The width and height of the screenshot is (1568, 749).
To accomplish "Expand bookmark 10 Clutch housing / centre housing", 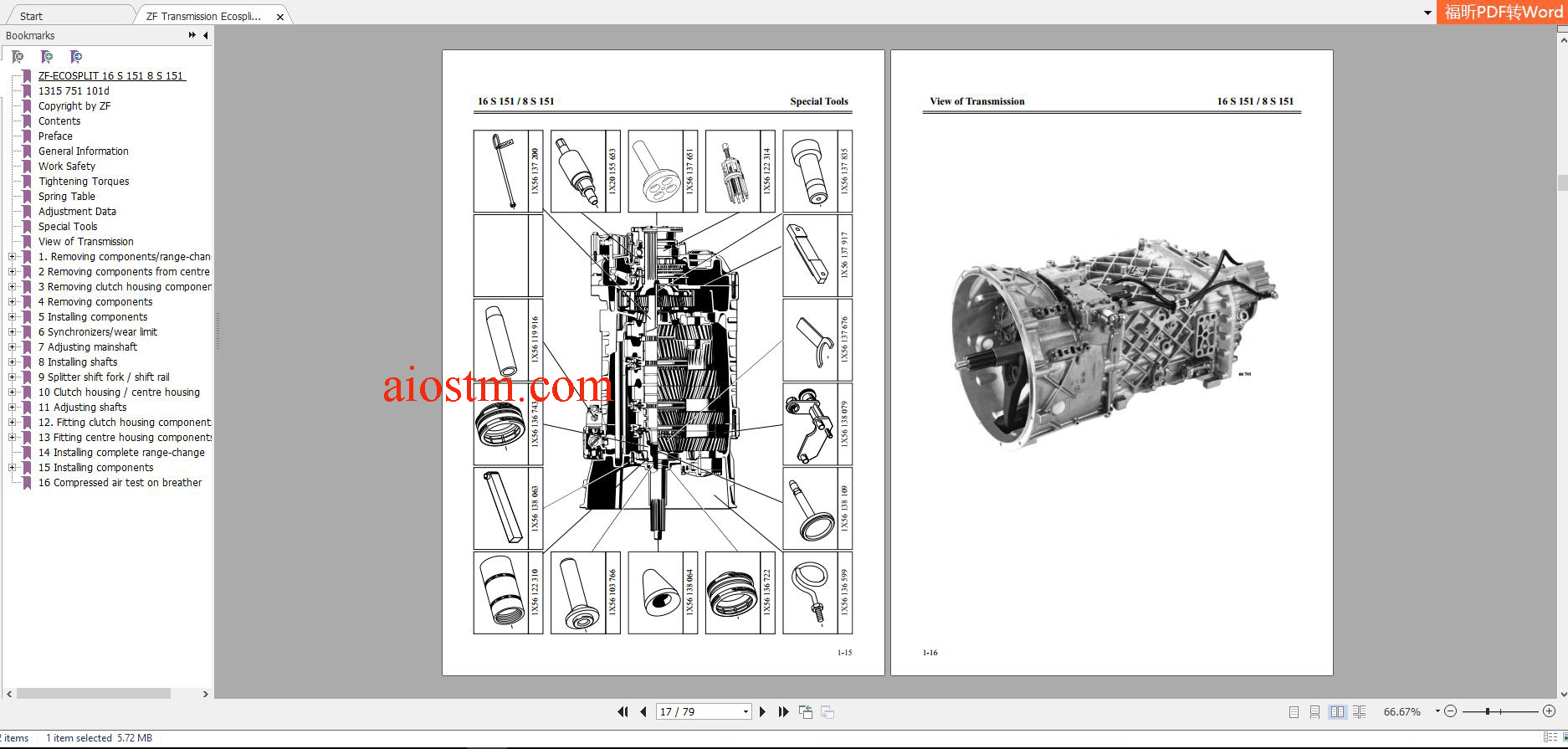I will tap(12, 392).
